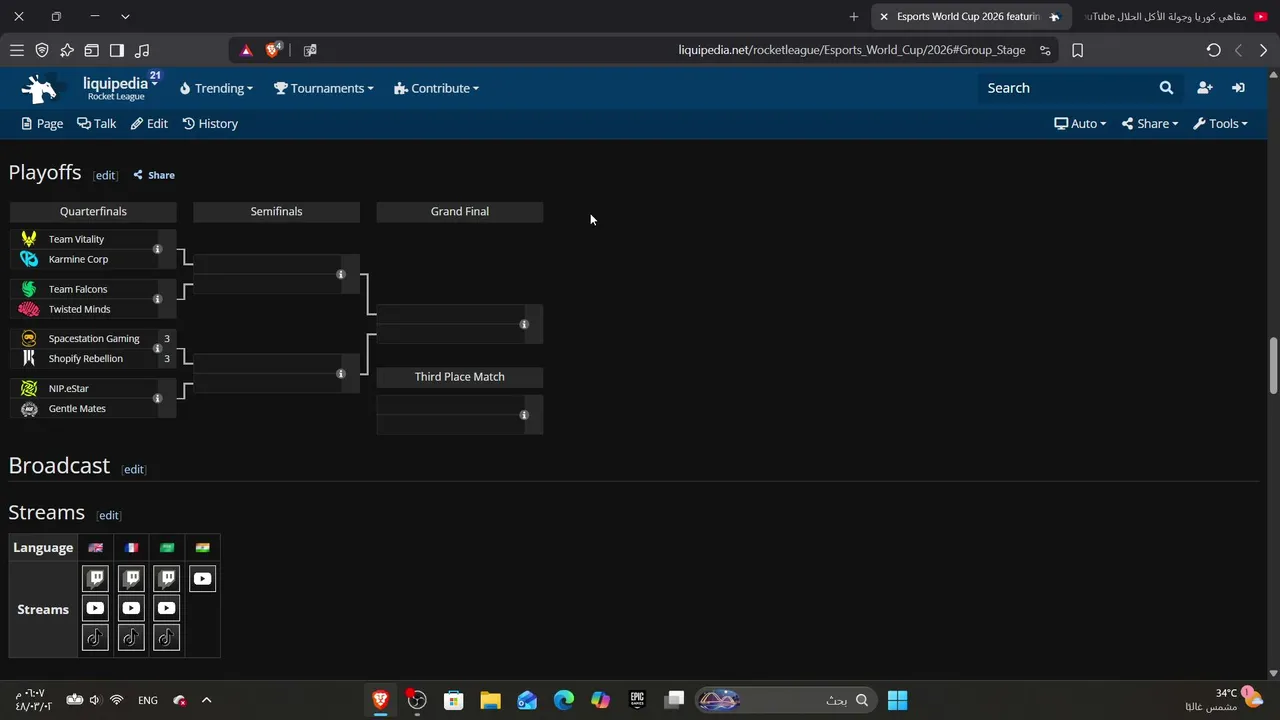Open a new browser tab
The width and height of the screenshot is (1280, 720).
[x=853, y=16]
